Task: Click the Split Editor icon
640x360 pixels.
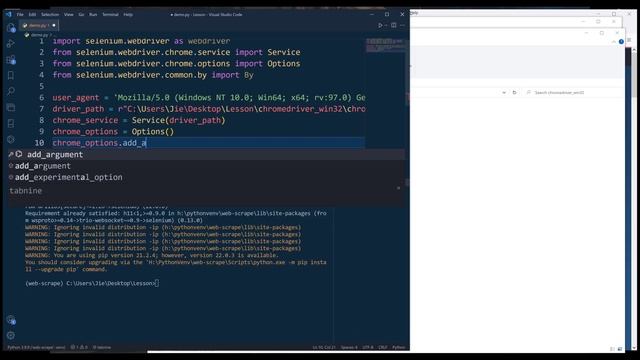Action: coord(393,25)
